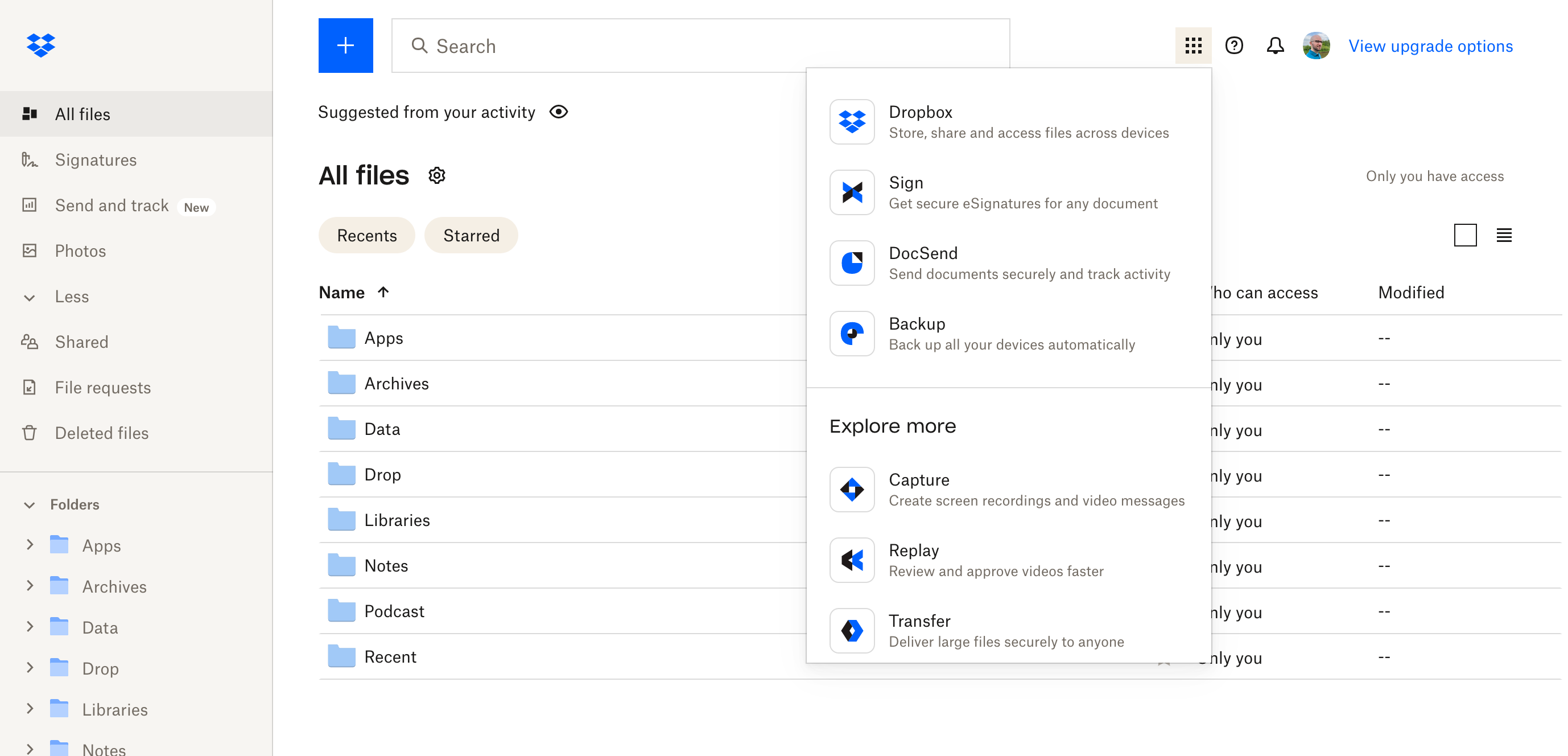Open Data folder row icon

point(341,429)
